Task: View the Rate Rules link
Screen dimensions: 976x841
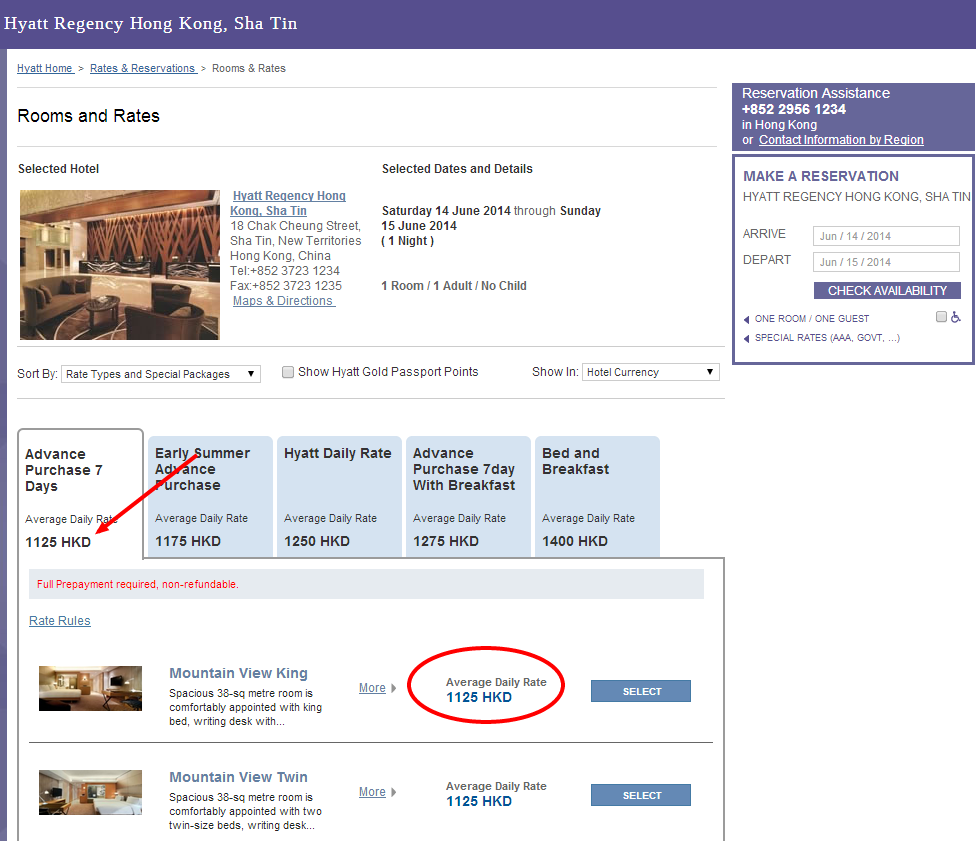Action: [x=60, y=621]
